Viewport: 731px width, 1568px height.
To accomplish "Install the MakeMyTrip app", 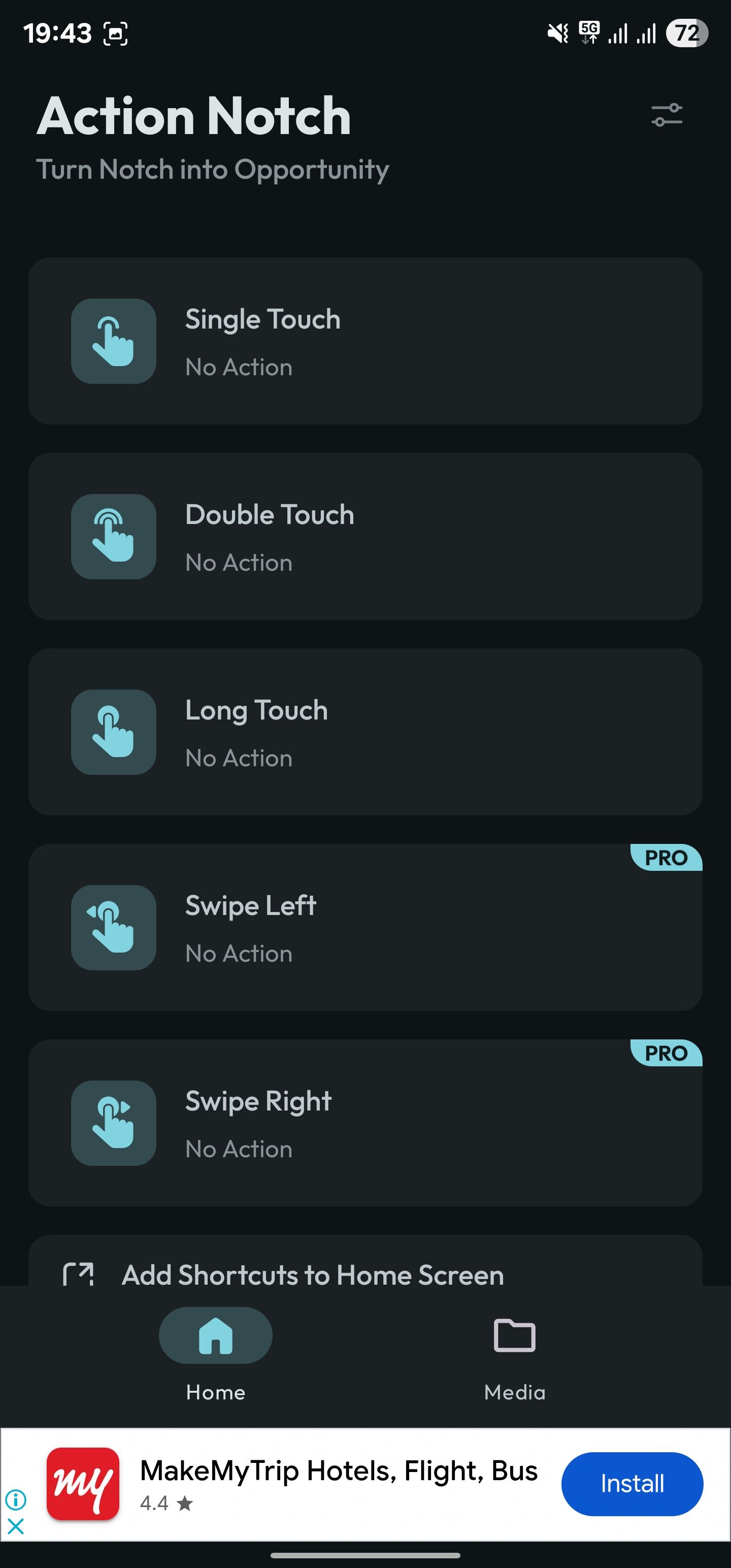I will [632, 1483].
